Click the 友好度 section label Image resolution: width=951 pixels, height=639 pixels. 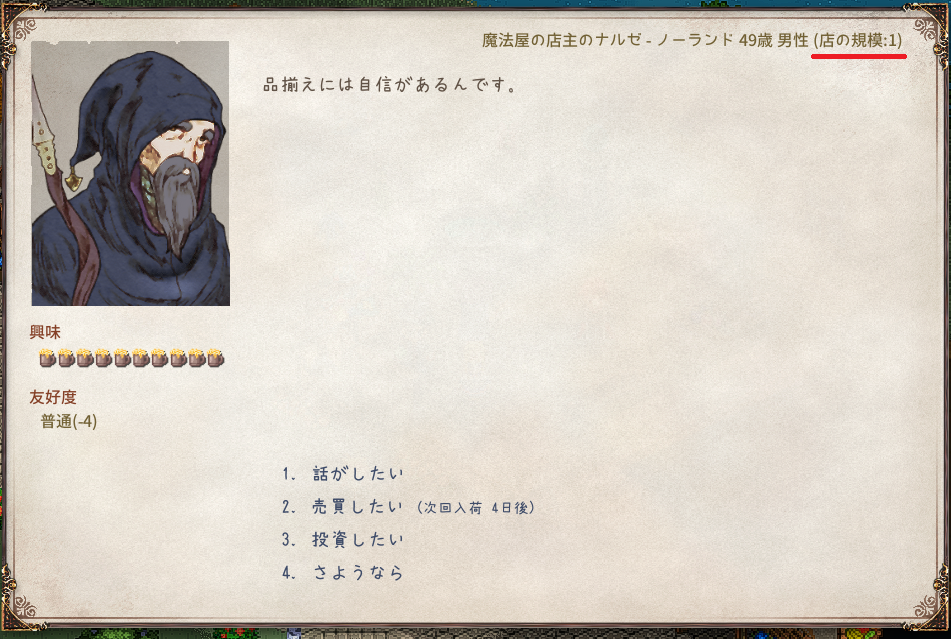(x=53, y=397)
